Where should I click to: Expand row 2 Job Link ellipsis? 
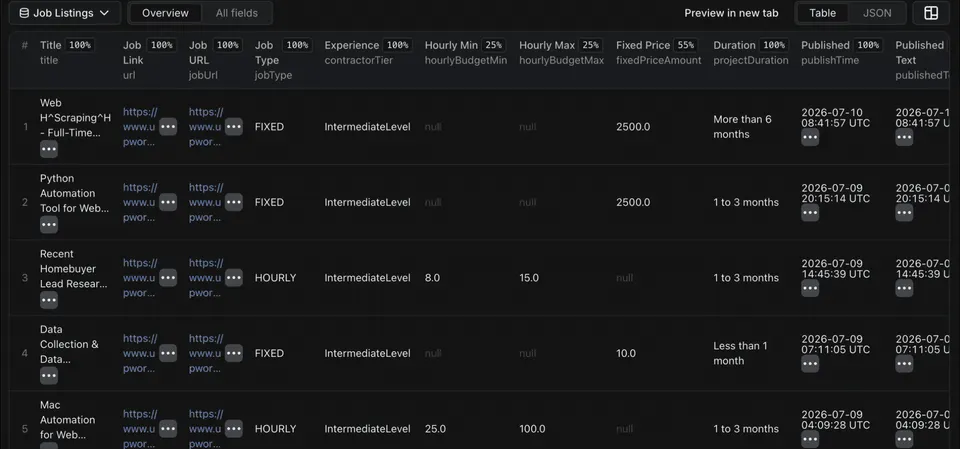[168, 202]
